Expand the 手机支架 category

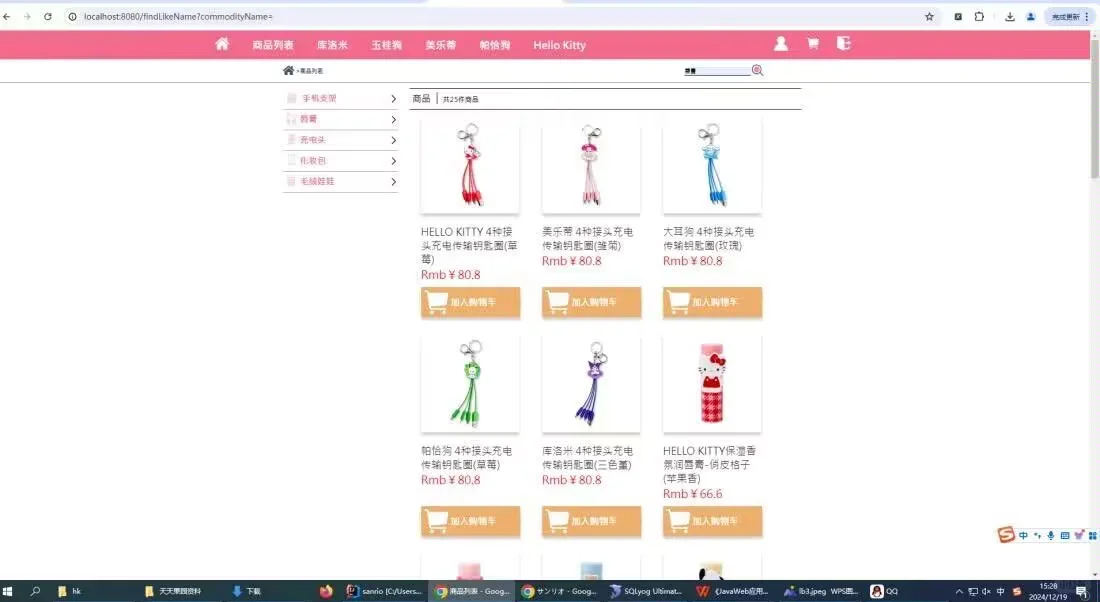click(x=340, y=97)
